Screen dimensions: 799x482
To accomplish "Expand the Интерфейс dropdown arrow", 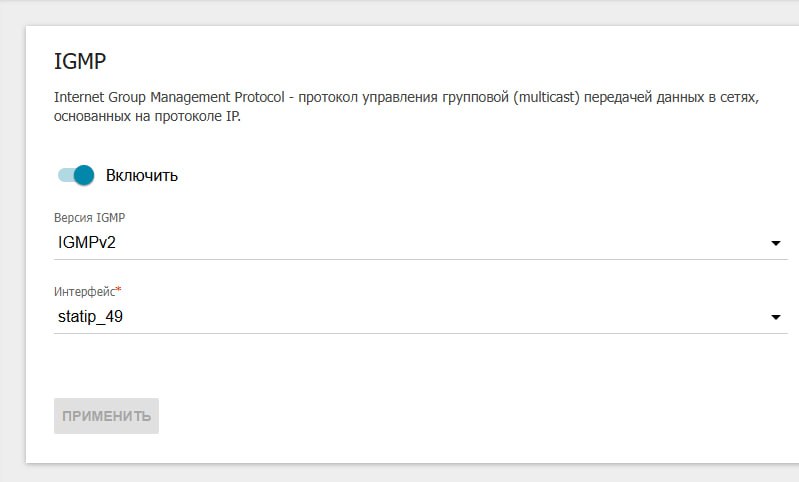I will pyautogui.click(x=776, y=317).
